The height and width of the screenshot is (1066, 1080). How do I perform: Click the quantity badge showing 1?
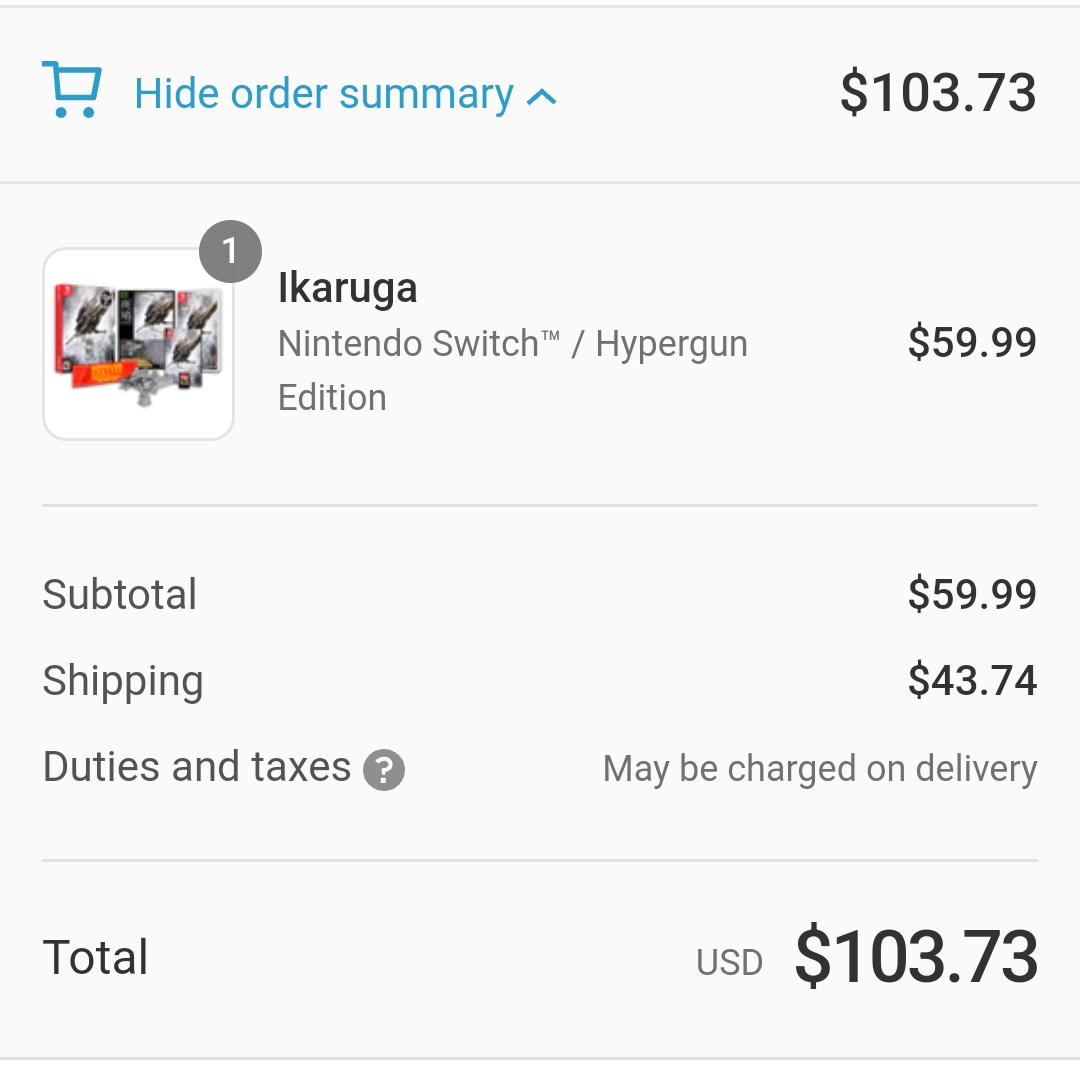[x=230, y=250]
